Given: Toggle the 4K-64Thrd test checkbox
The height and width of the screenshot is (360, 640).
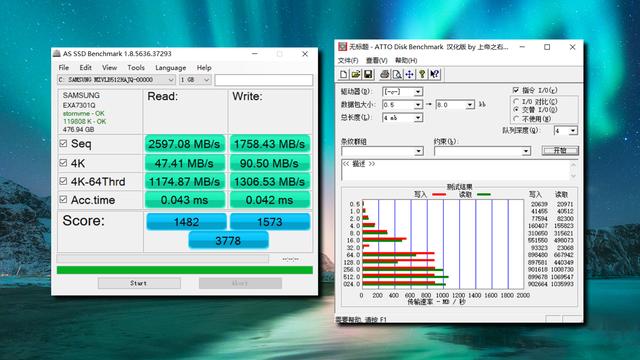Looking at the screenshot, I should (x=63, y=181).
